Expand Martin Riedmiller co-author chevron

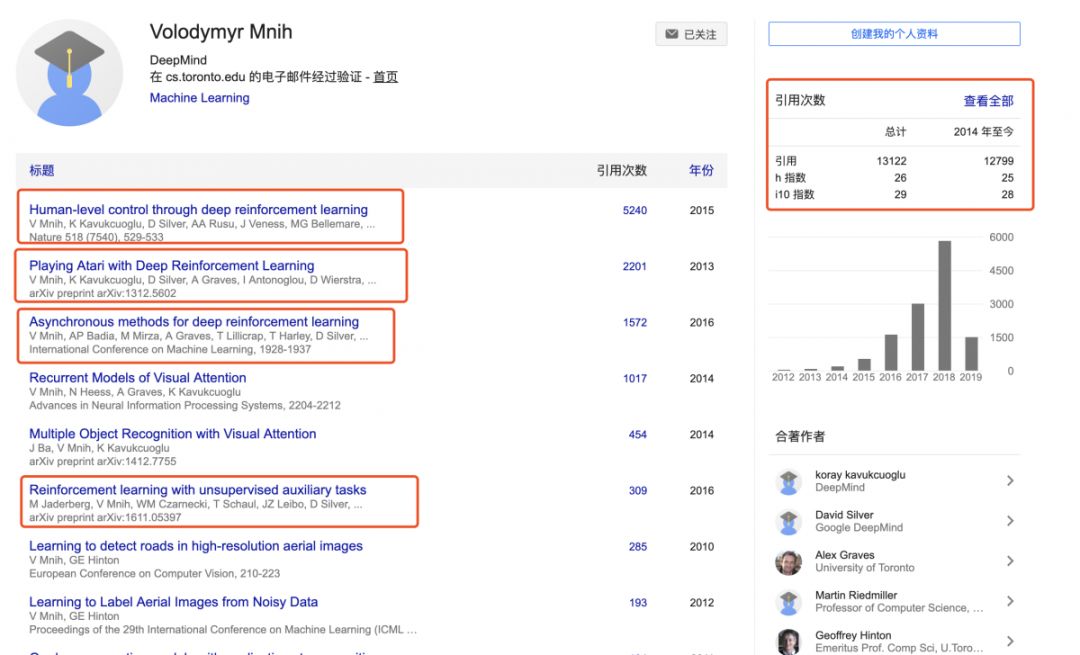pyautogui.click(x=1010, y=601)
